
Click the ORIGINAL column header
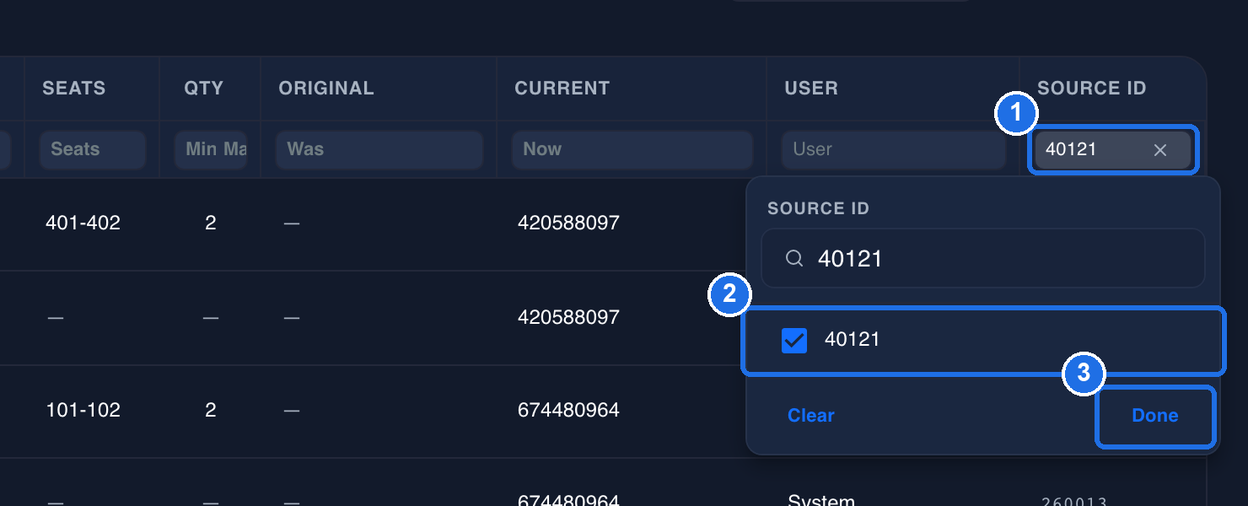[x=326, y=88]
